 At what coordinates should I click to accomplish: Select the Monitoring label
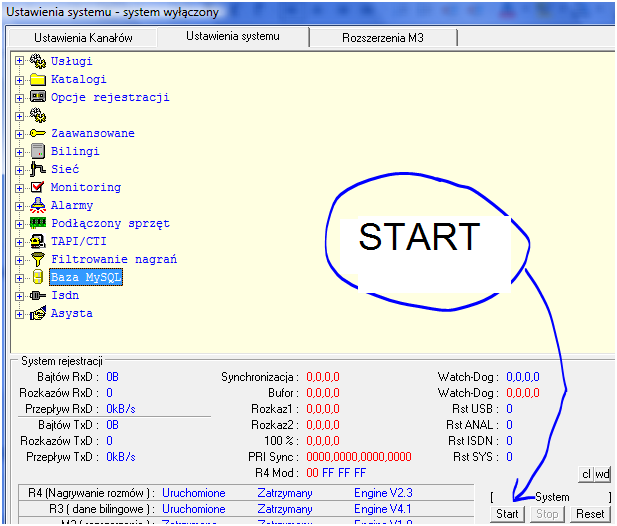click(x=86, y=187)
